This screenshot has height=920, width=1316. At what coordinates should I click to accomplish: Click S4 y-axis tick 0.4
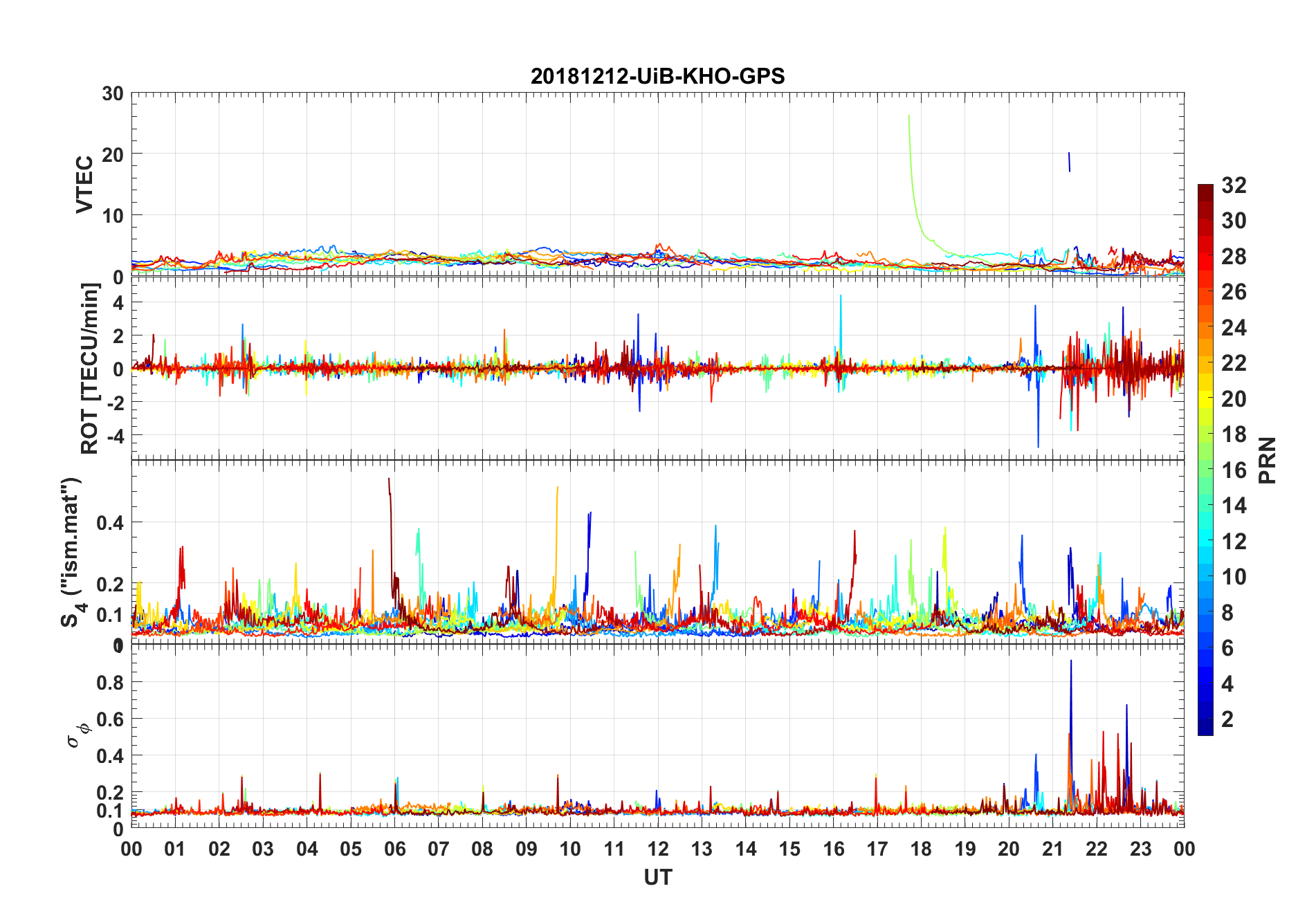coord(110,523)
